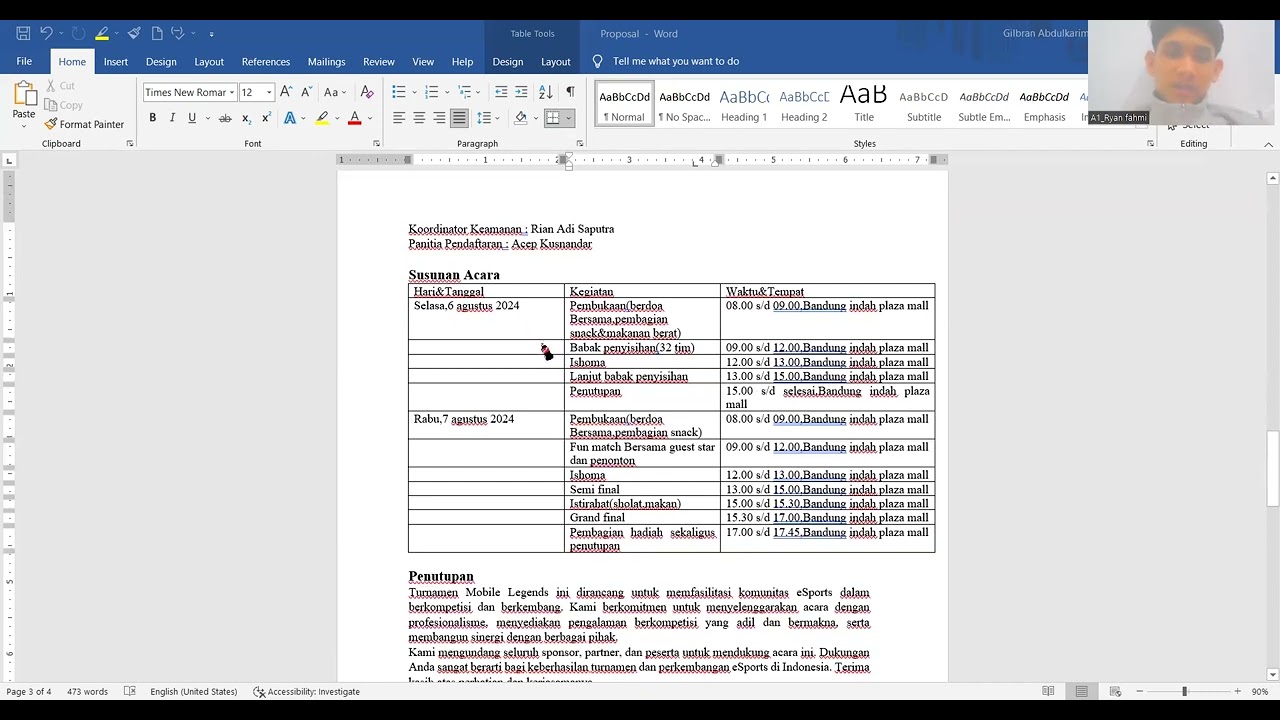
Task: Apply Text Effects and Typography
Action: coord(290,118)
